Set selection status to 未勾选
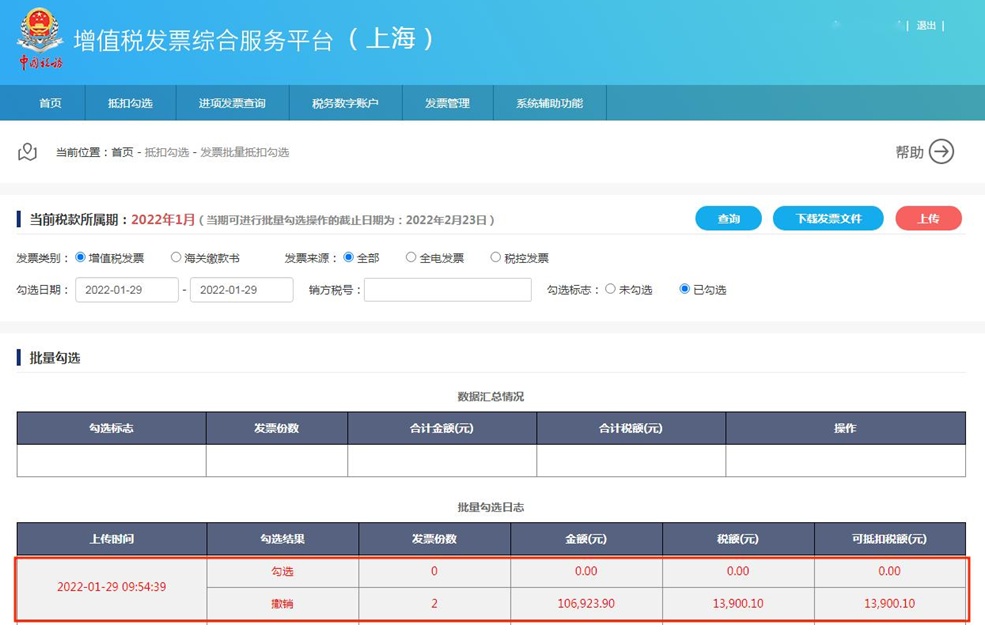985x637 pixels. [x=610, y=290]
